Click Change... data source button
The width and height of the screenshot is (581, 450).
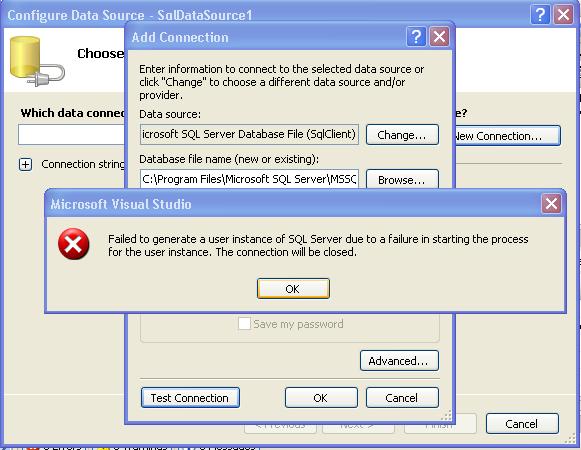402,135
